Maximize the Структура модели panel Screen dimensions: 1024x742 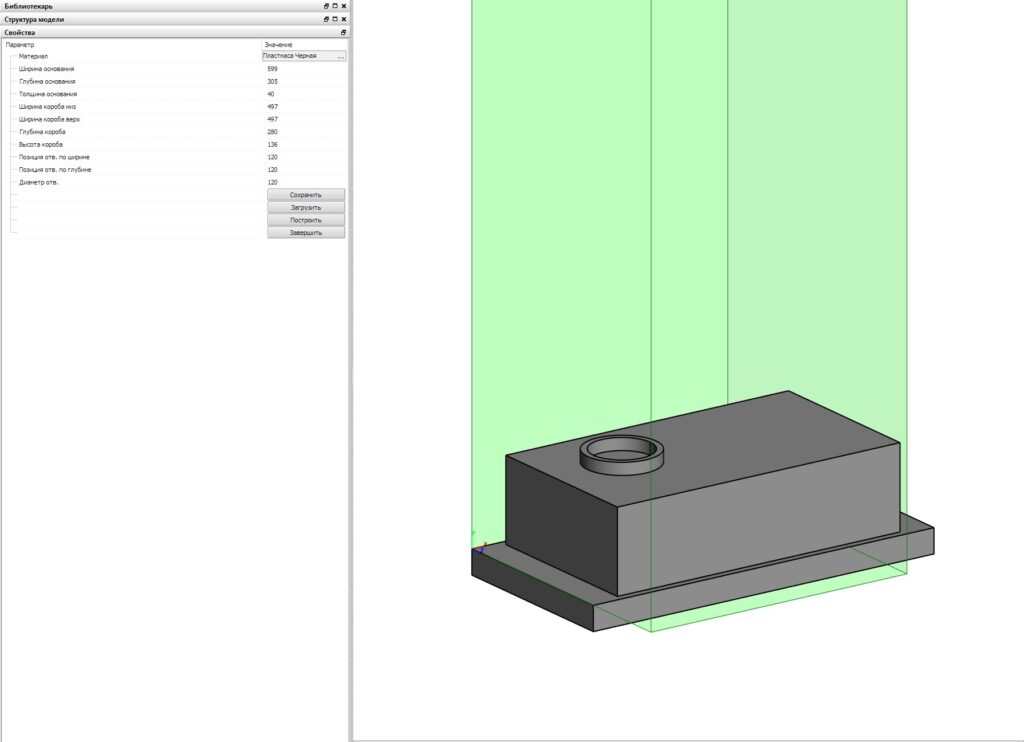coord(335,19)
